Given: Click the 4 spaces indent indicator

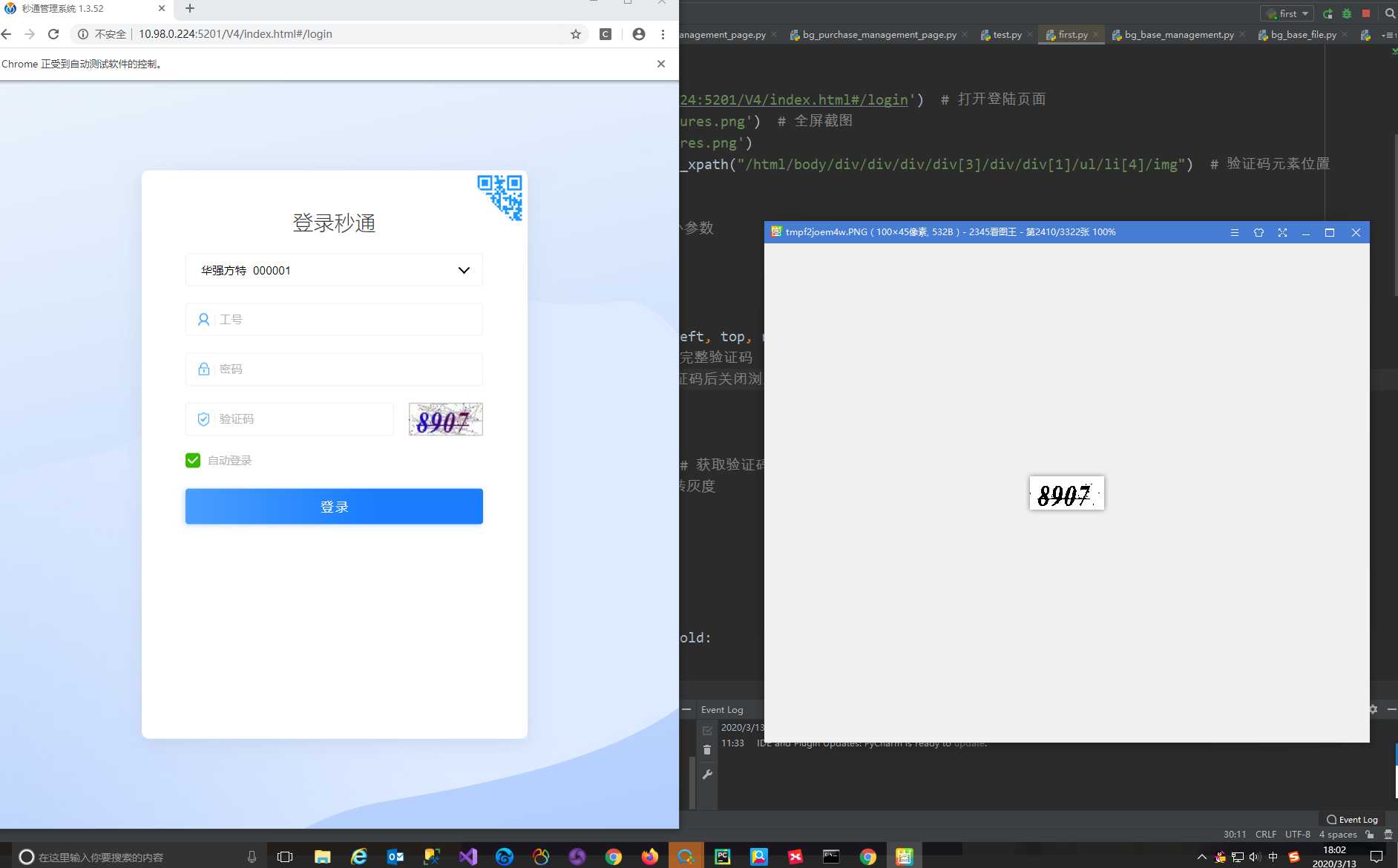Looking at the screenshot, I should click(1338, 835).
